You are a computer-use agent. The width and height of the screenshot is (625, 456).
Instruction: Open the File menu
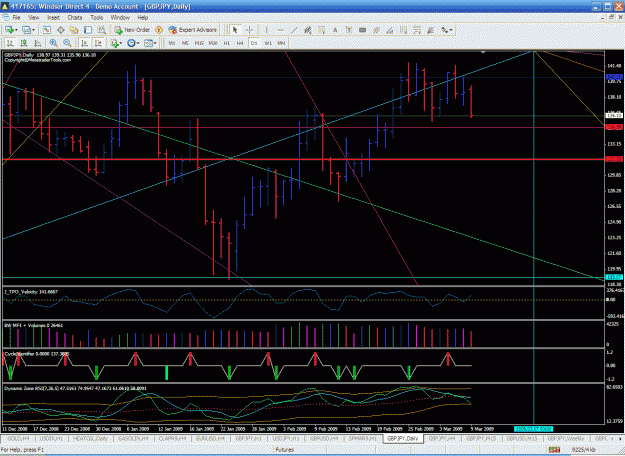pyautogui.click(x=16, y=18)
